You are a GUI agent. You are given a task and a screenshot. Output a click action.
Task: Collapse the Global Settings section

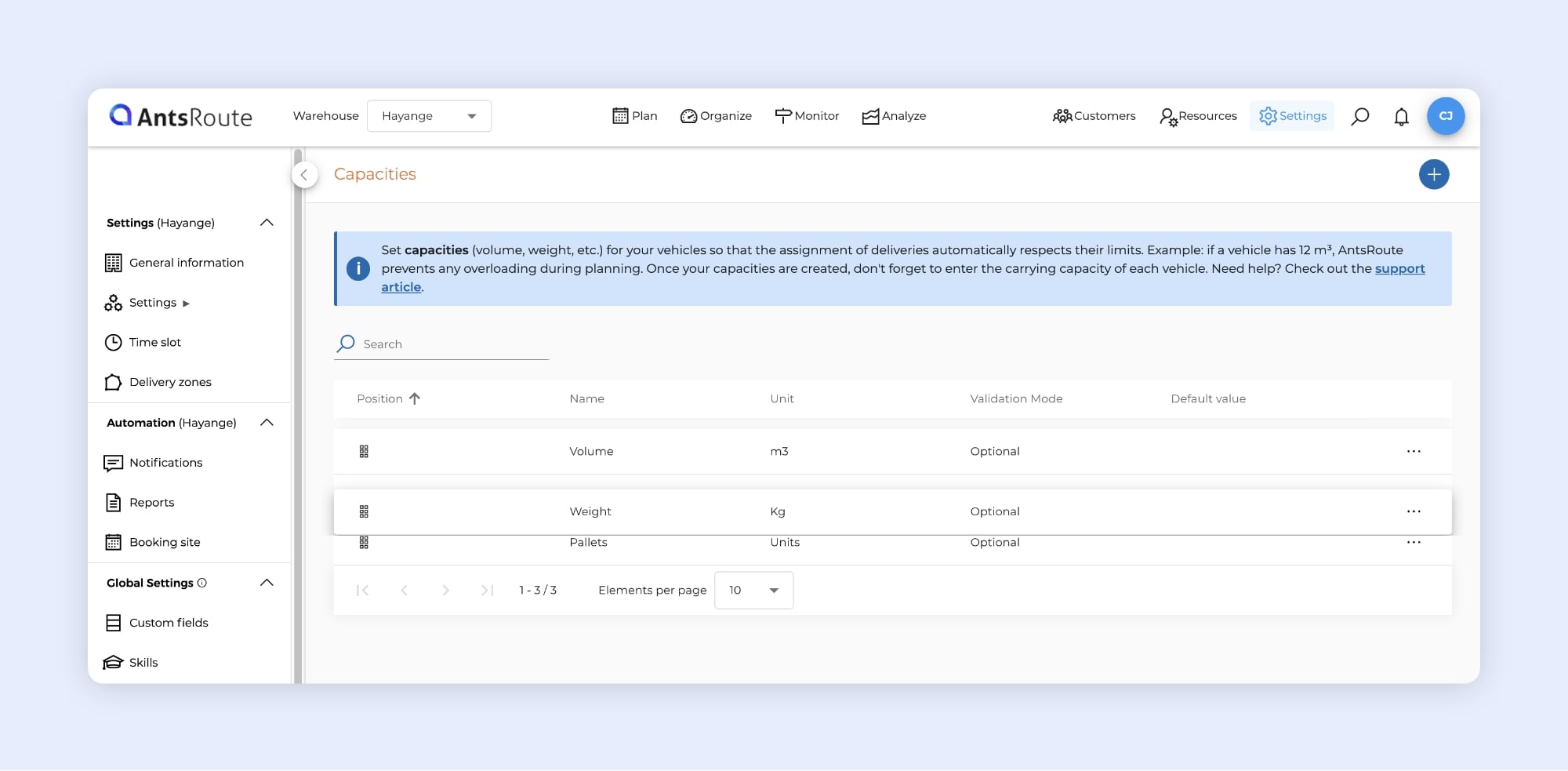click(267, 583)
